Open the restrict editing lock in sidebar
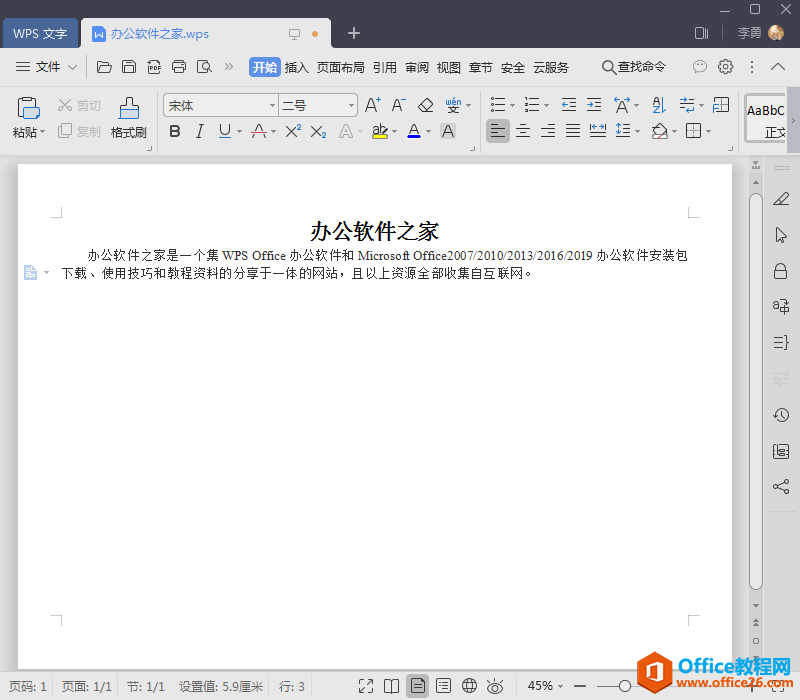This screenshot has width=800, height=700. (x=780, y=271)
